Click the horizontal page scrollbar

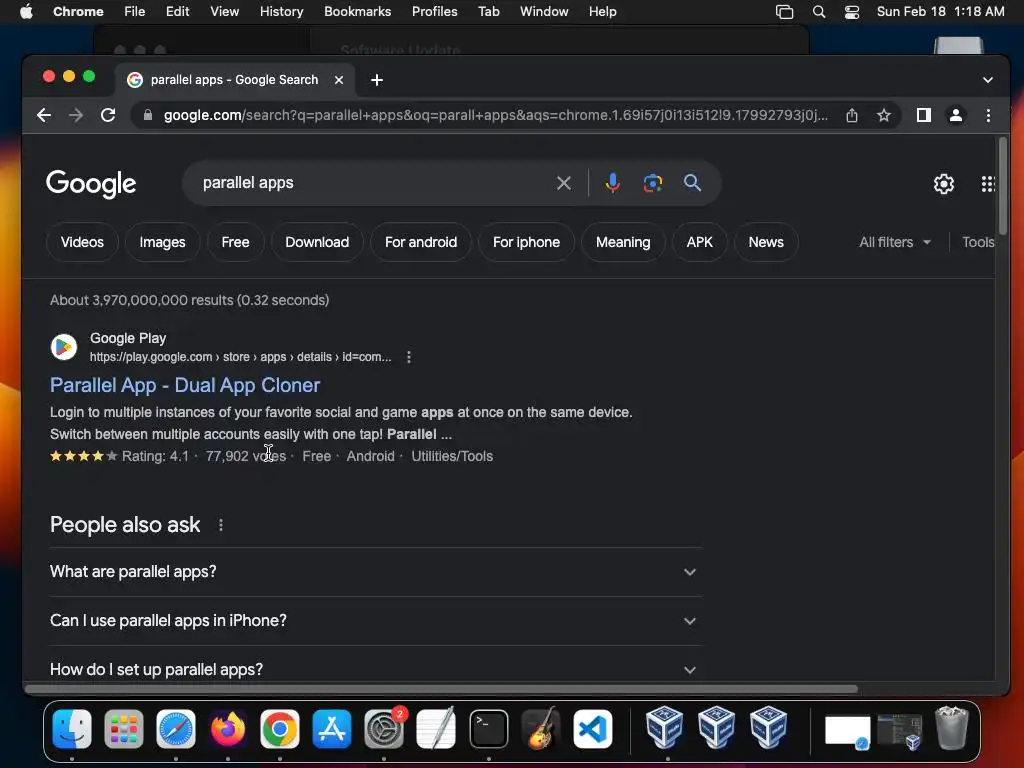[x=441, y=689]
